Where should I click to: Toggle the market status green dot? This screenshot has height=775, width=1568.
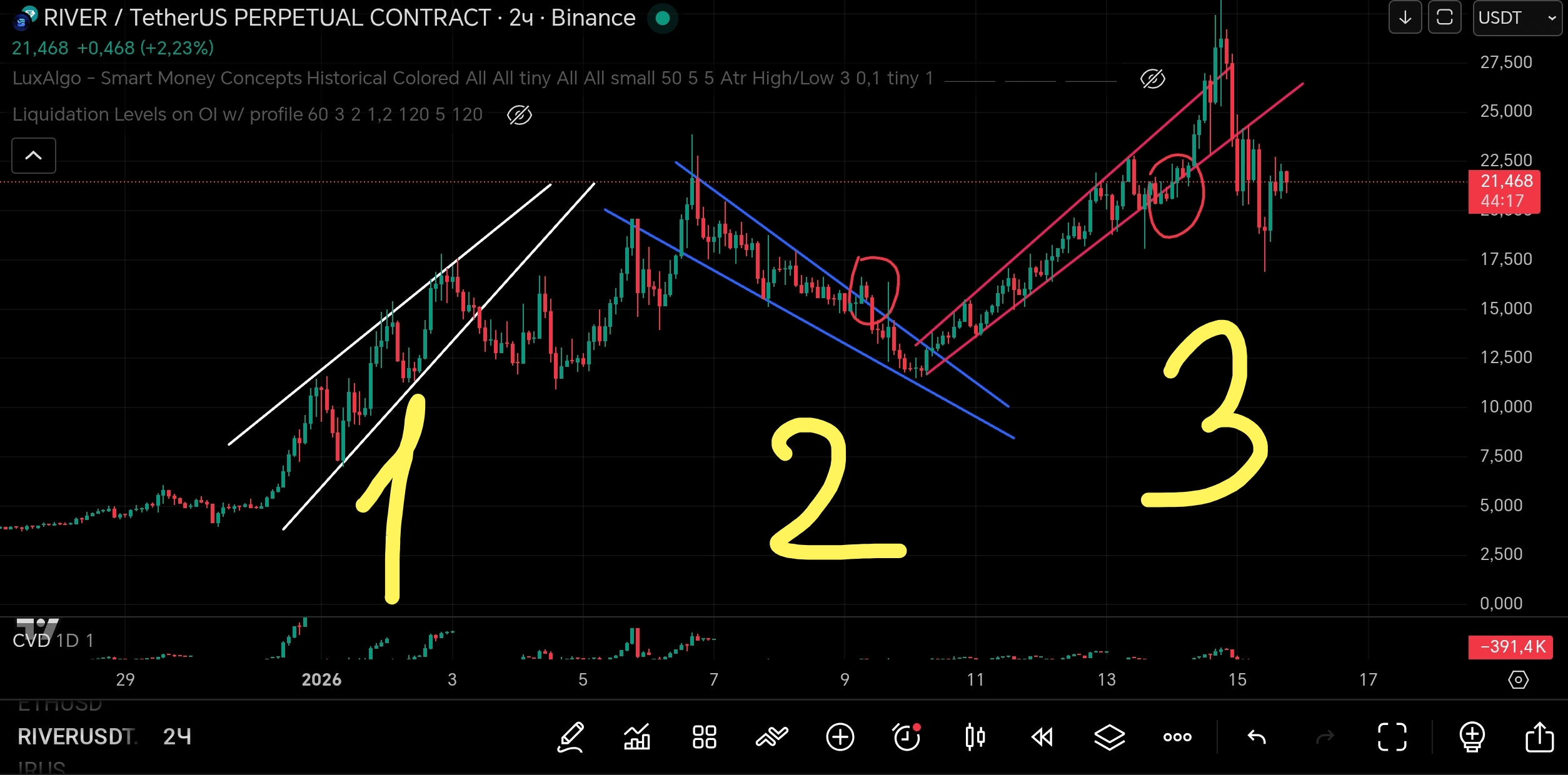pyautogui.click(x=663, y=18)
